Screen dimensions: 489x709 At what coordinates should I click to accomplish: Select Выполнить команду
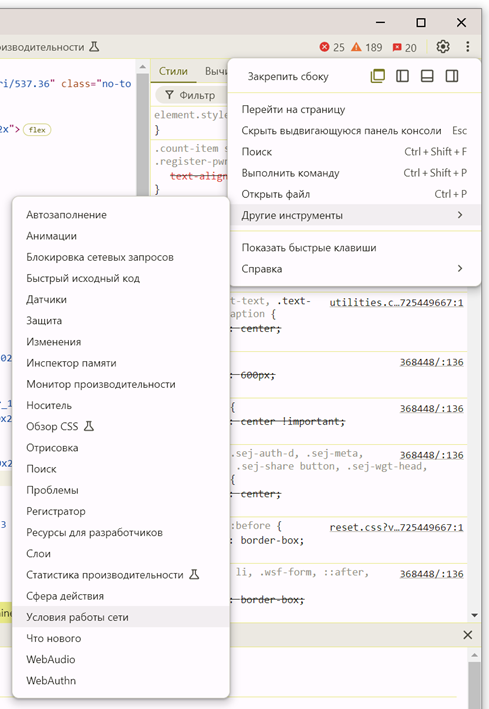355,173
